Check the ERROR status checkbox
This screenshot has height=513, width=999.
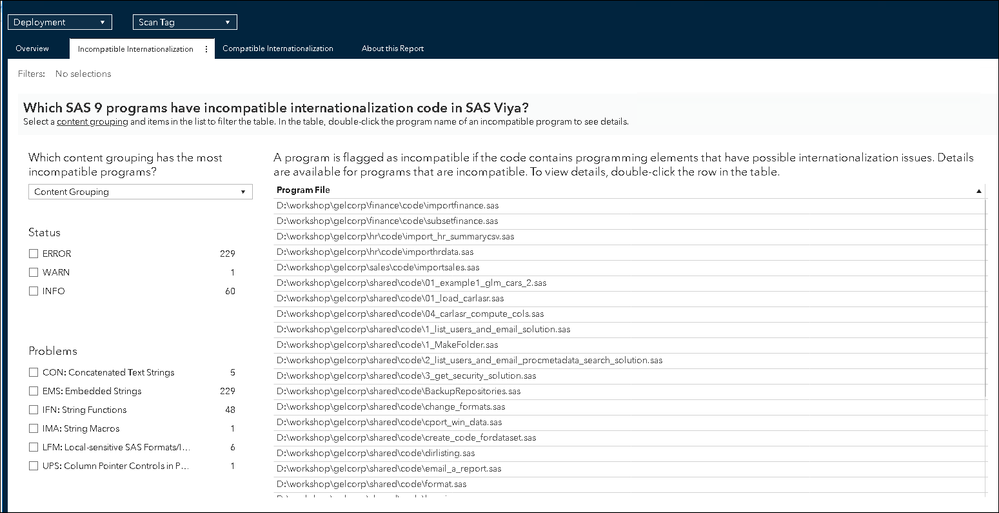pyautogui.click(x=34, y=254)
